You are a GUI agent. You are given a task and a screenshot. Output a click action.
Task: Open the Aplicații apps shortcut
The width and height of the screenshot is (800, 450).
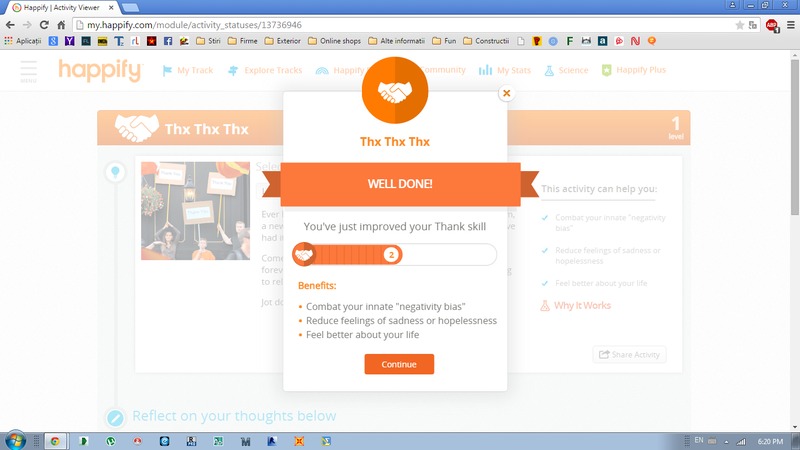coord(22,41)
